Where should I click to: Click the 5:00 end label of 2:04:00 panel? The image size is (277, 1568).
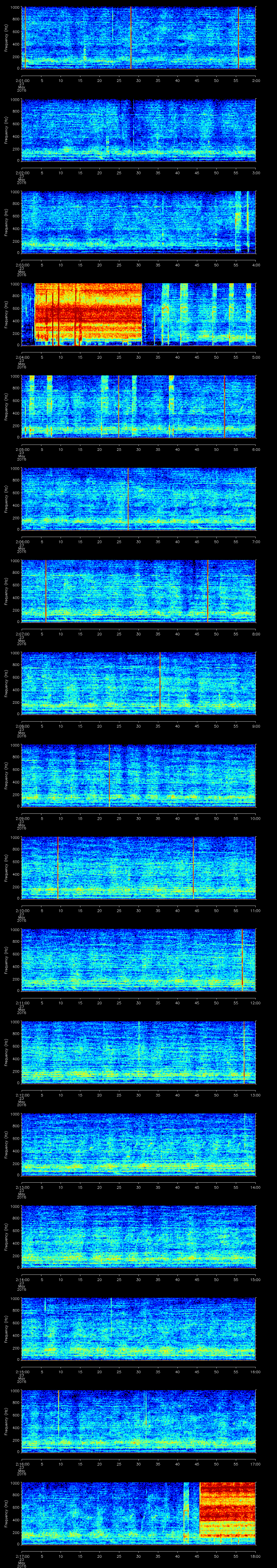pyautogui.click(x=256, y=358)
